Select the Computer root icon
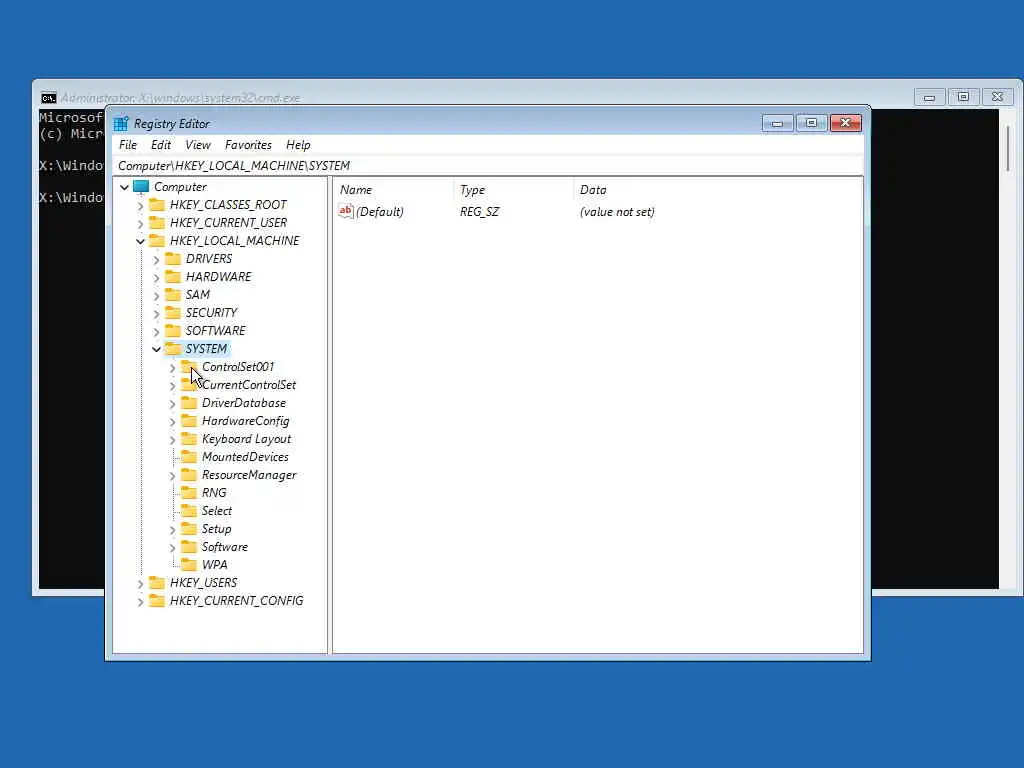1024x768 pixels. coord(141,187)
